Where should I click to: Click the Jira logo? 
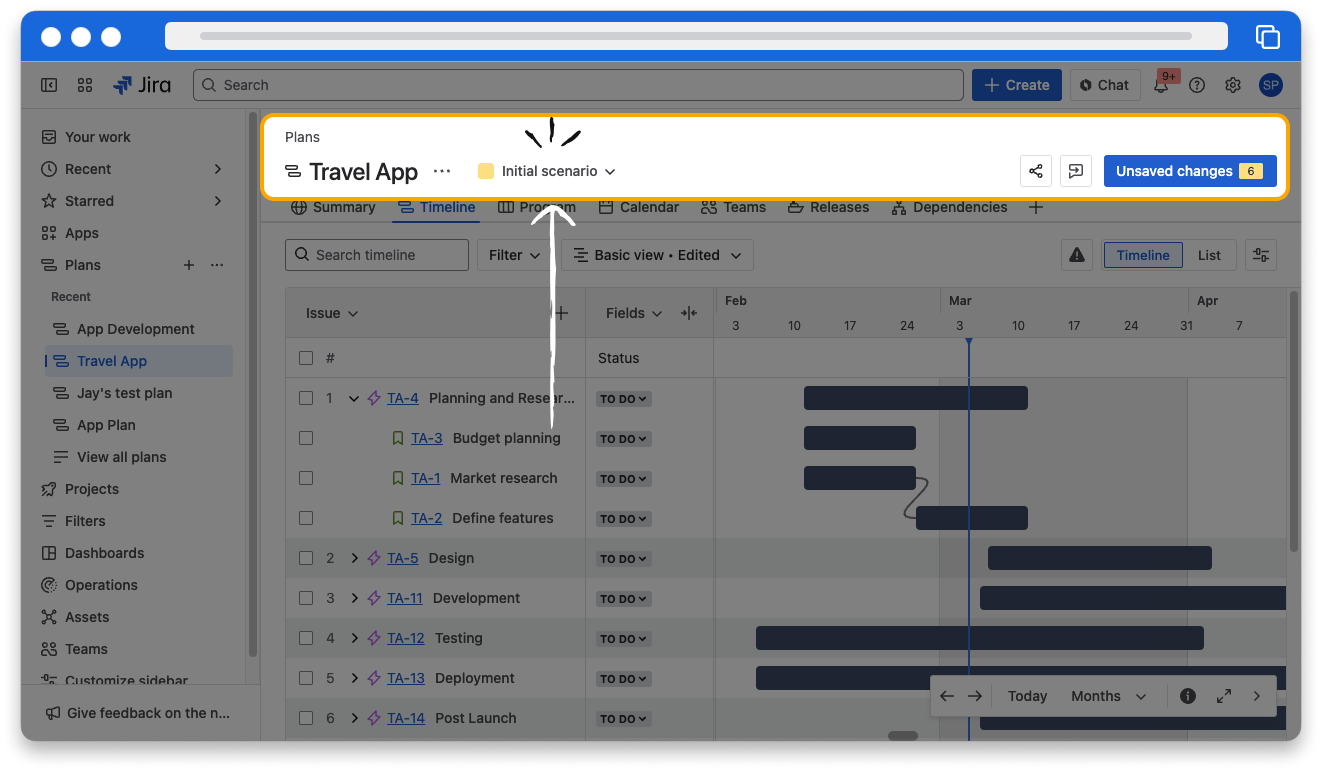coord(142,85)
